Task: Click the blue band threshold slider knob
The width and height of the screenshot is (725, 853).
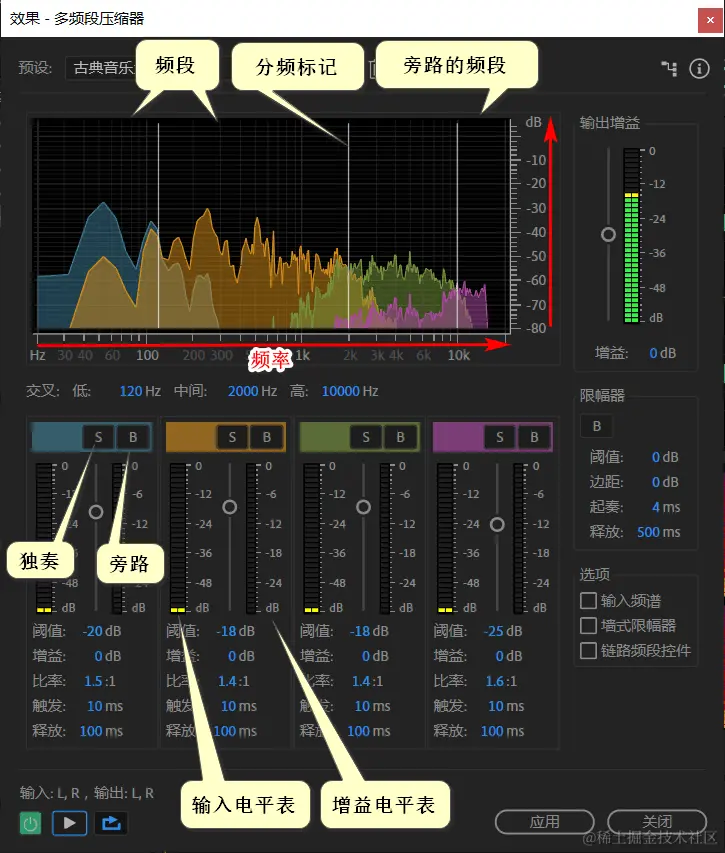Action: point(96,512)
